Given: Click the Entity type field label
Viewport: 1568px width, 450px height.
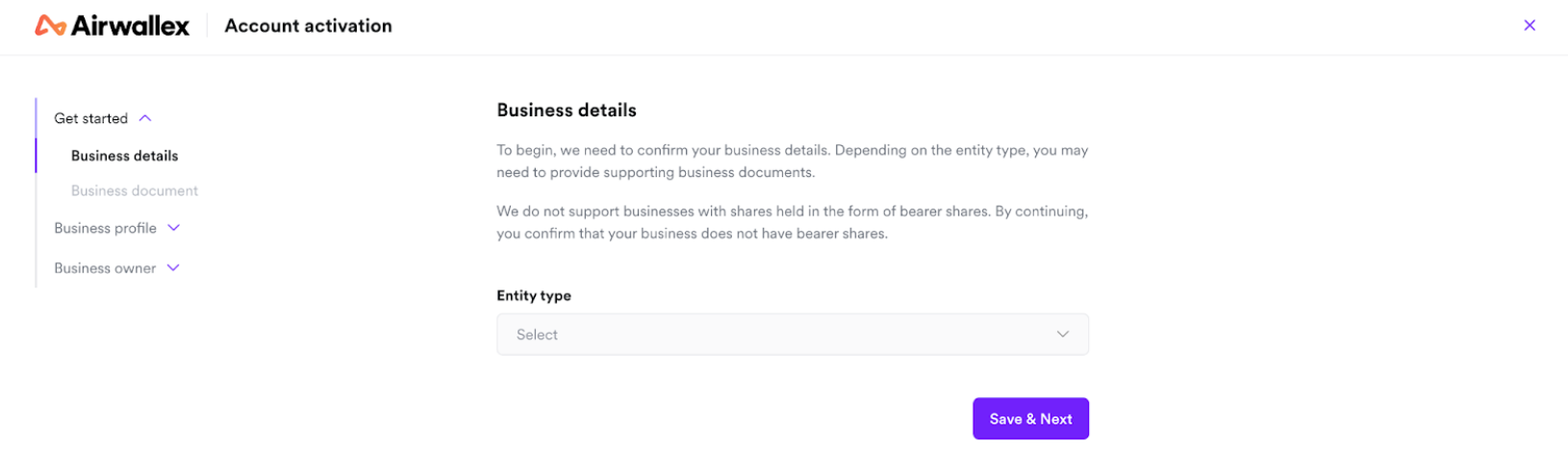Looking at the screenshot, I should (534, 296).
